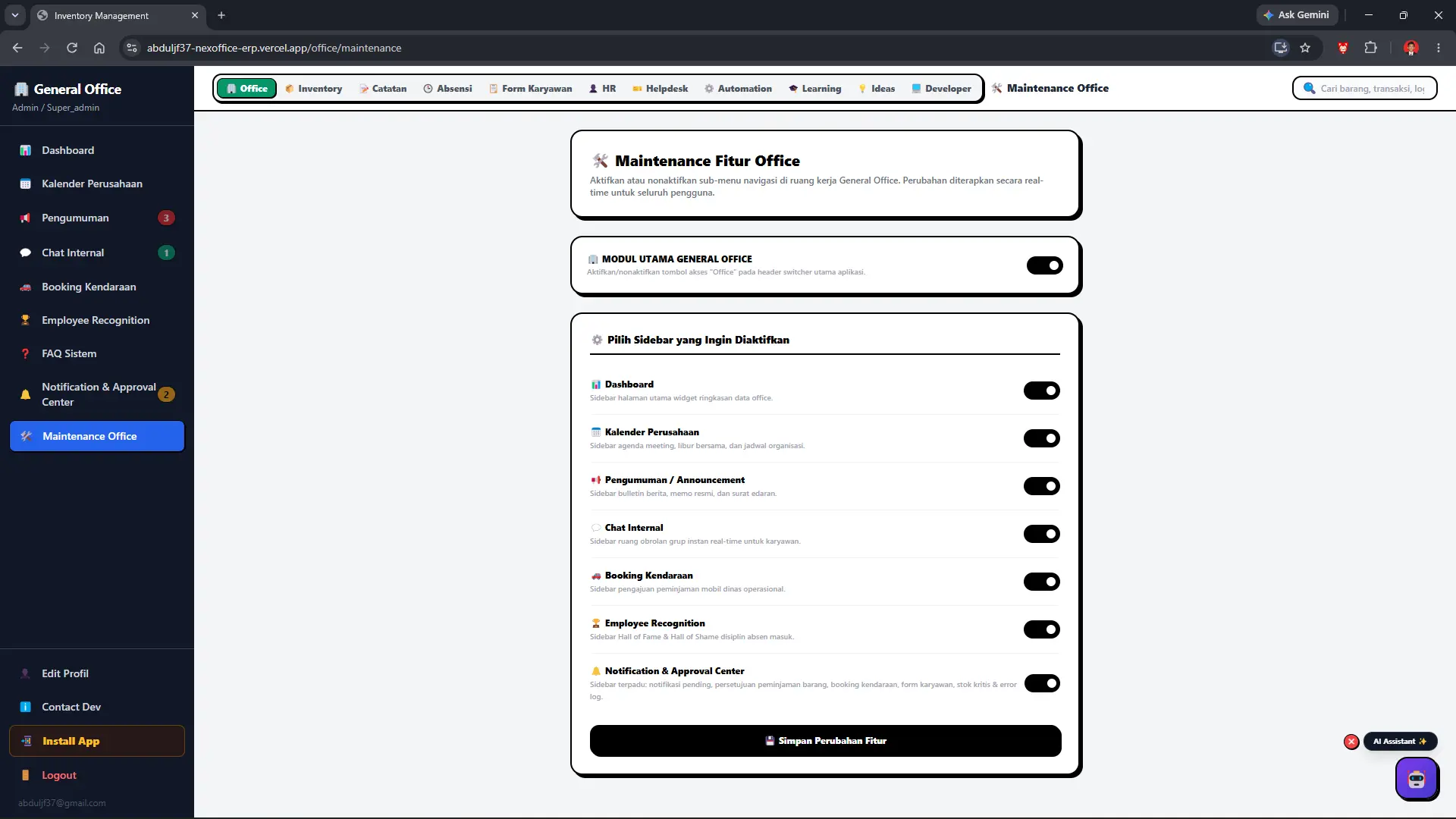Open Kalender Perusahaan in sidebar
1456x819 pixels.
97,184
